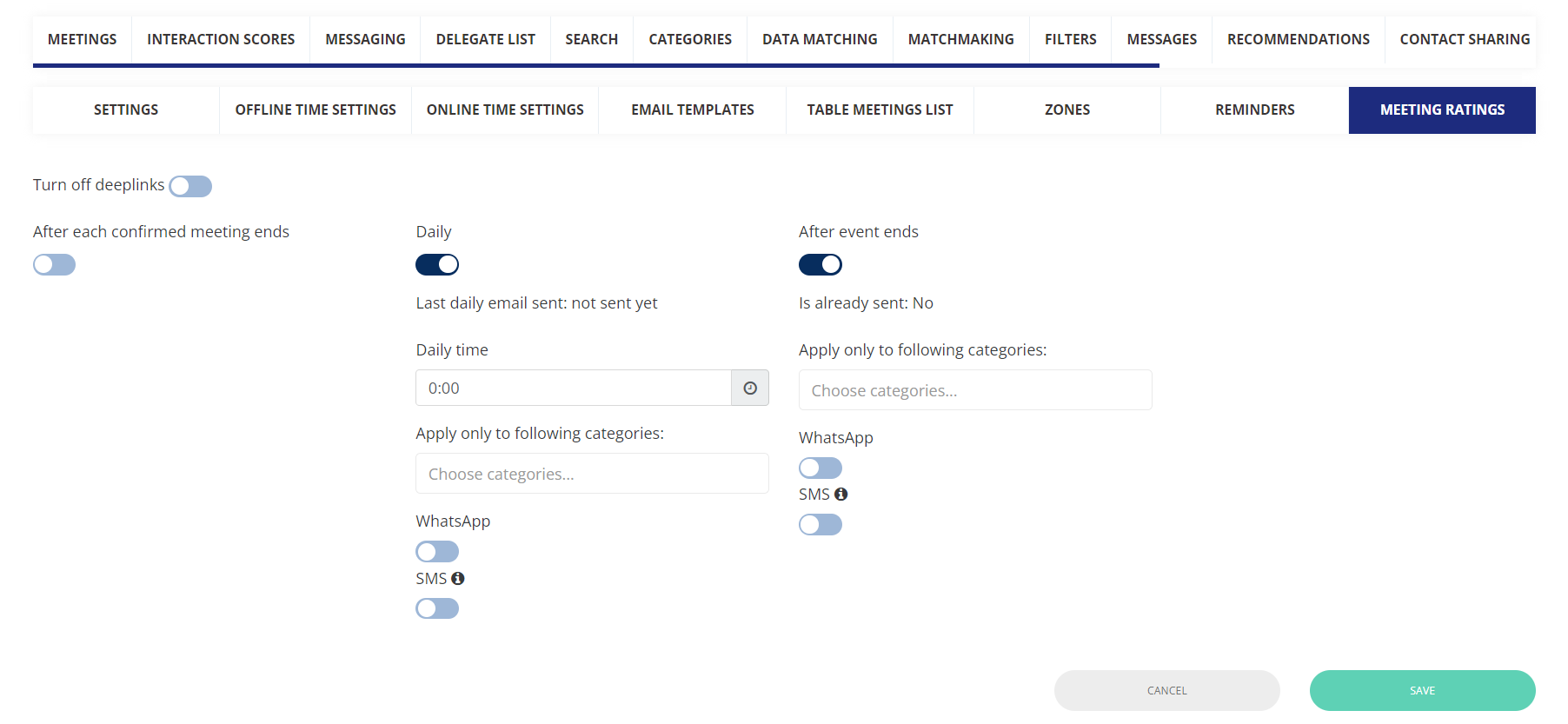Viewport: 1568px width, 724px height.
Task: Open the Data Matching tab
Action: 820,39
